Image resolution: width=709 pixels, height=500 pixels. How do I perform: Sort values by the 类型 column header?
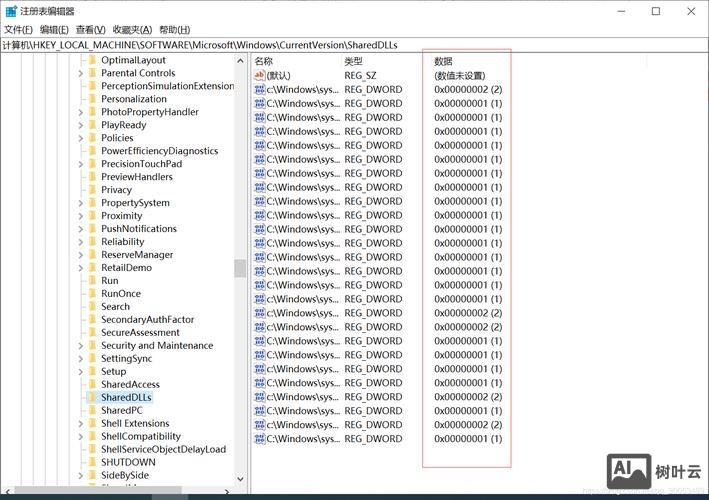[x=354, y=62]
